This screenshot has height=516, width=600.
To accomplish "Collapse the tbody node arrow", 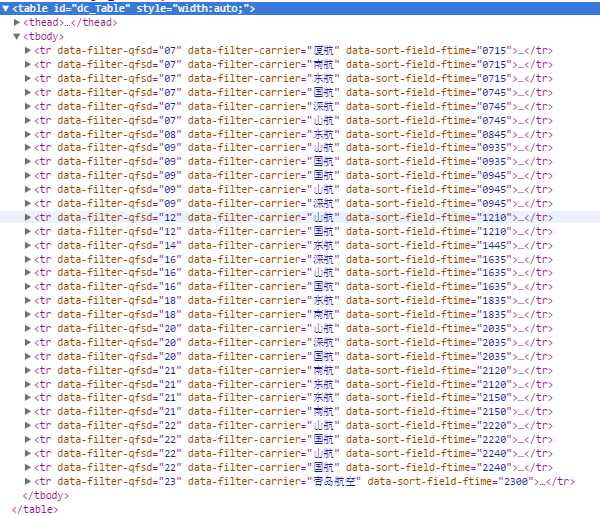I will [16, 36].
